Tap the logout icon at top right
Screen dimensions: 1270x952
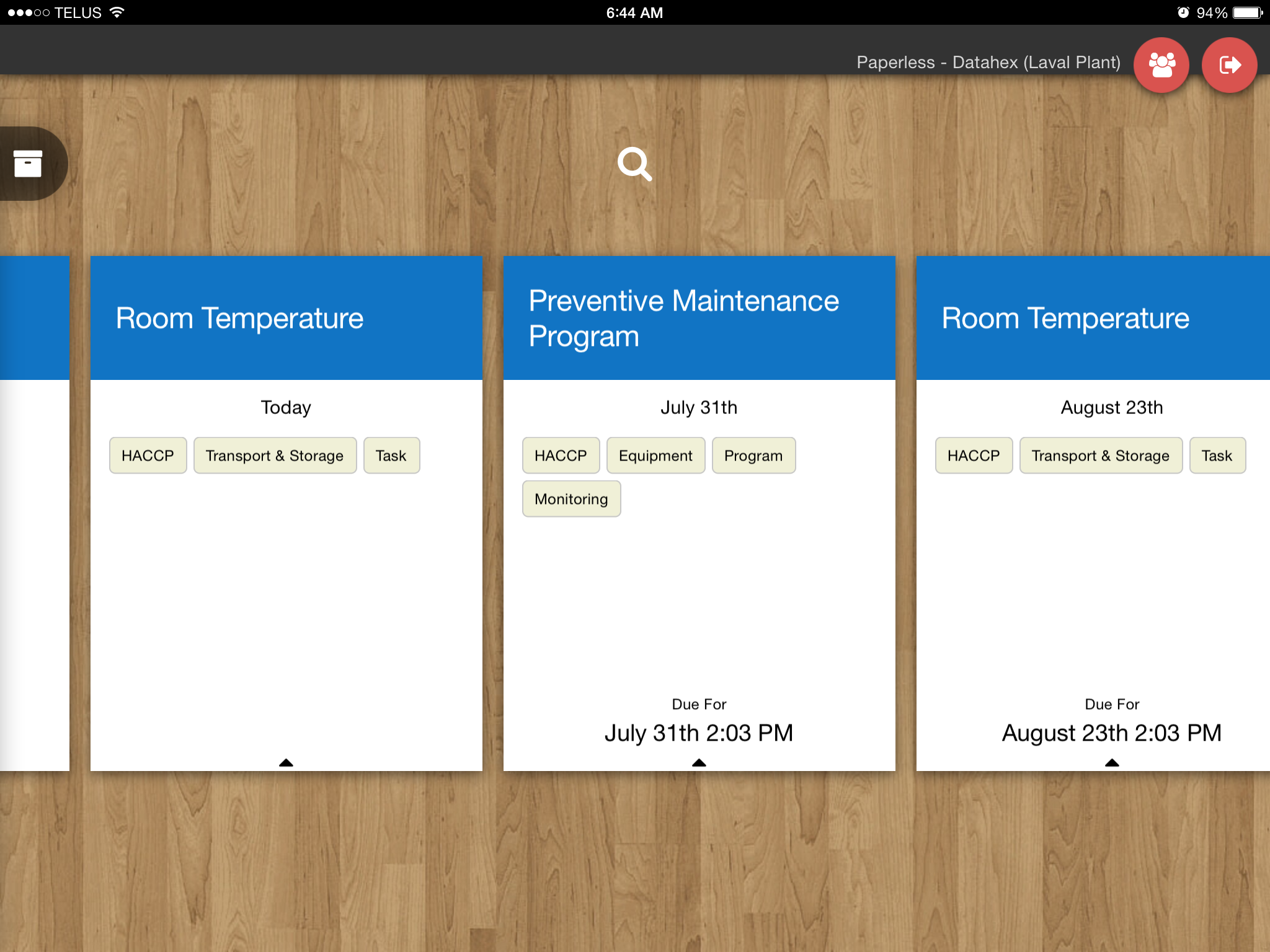click(x=1230, y=64)
